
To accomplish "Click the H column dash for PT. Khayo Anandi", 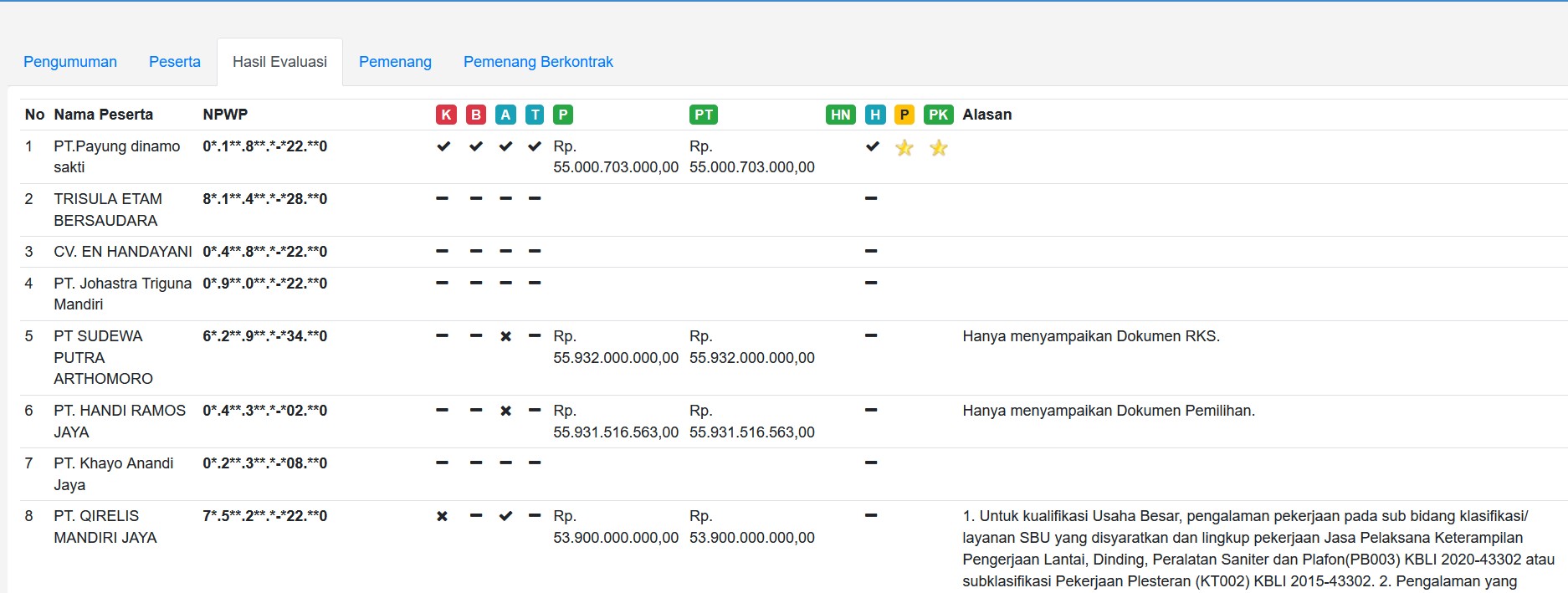I will (871, 463).
